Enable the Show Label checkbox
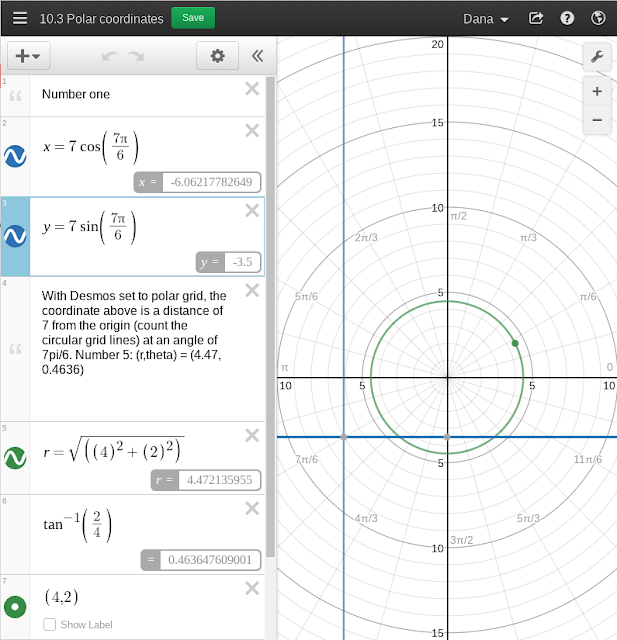This screenshot has width=617, height=640. (x=49, y=624)
